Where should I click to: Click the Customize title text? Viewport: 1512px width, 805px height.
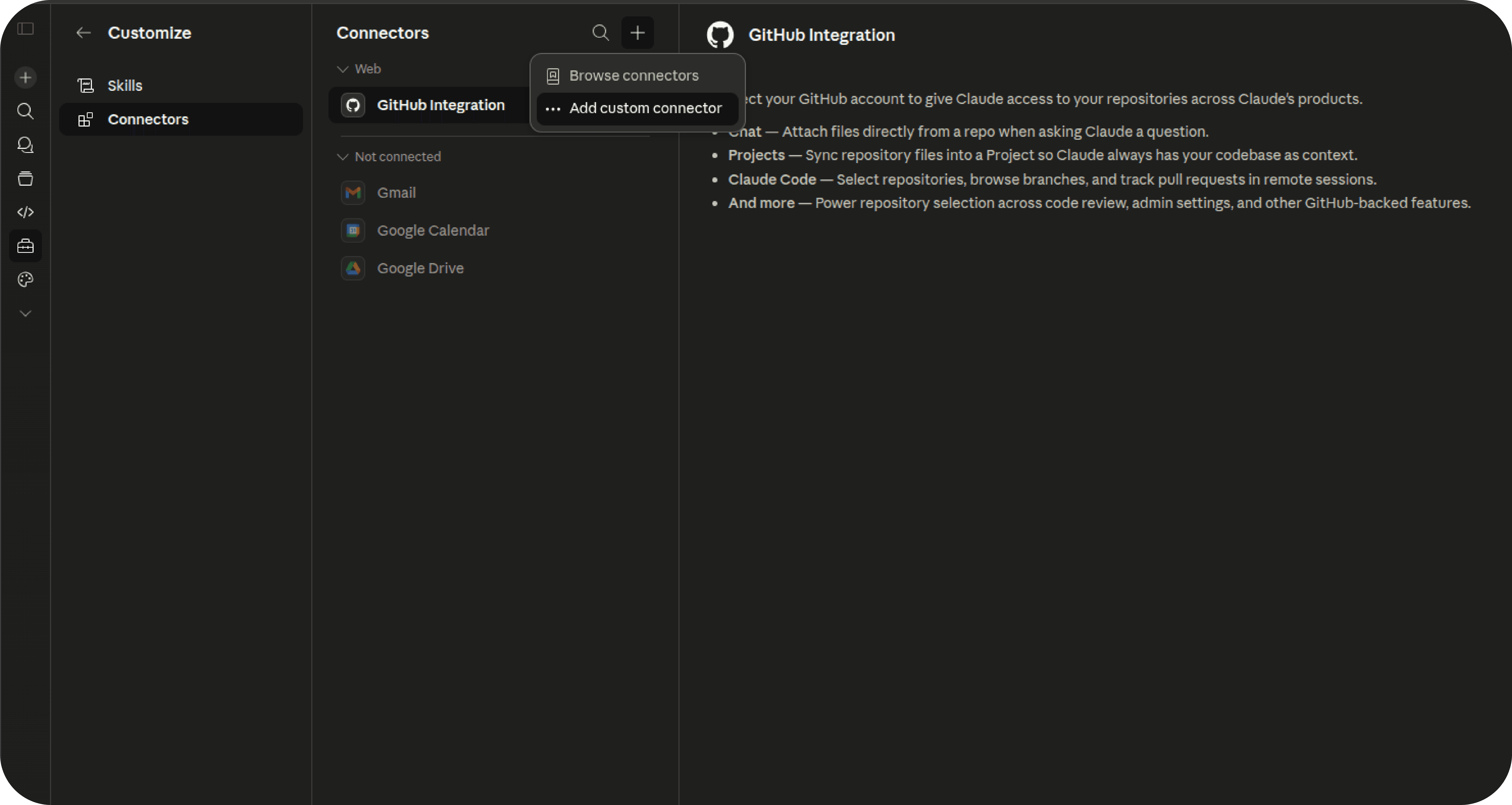coord(149,33)
